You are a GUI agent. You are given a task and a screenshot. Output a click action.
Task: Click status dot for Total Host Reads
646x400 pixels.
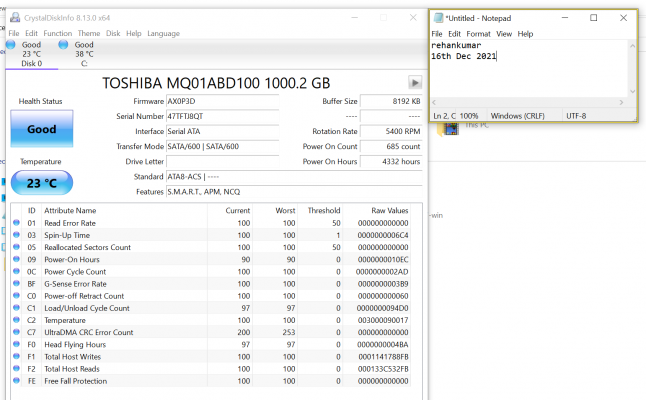coord(16,368)
